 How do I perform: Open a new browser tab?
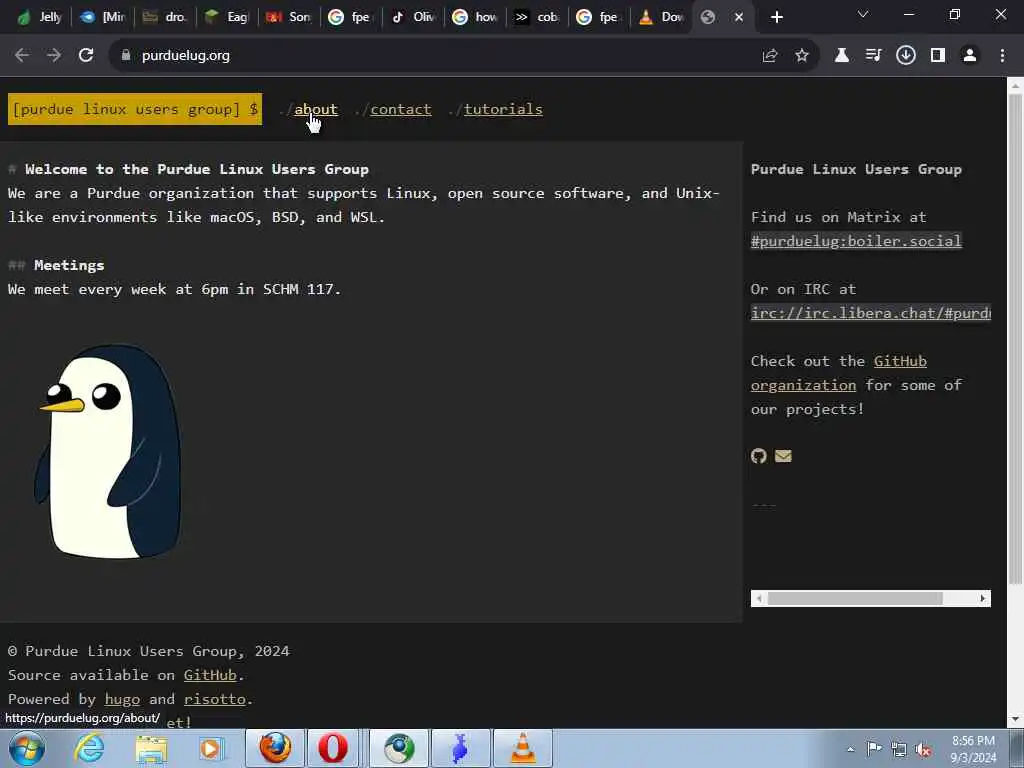tap(776, 17)
